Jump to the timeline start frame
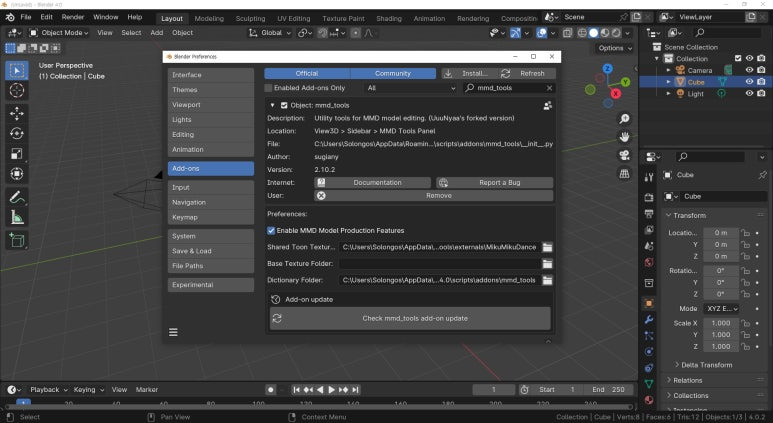 [x=296, y=389]
